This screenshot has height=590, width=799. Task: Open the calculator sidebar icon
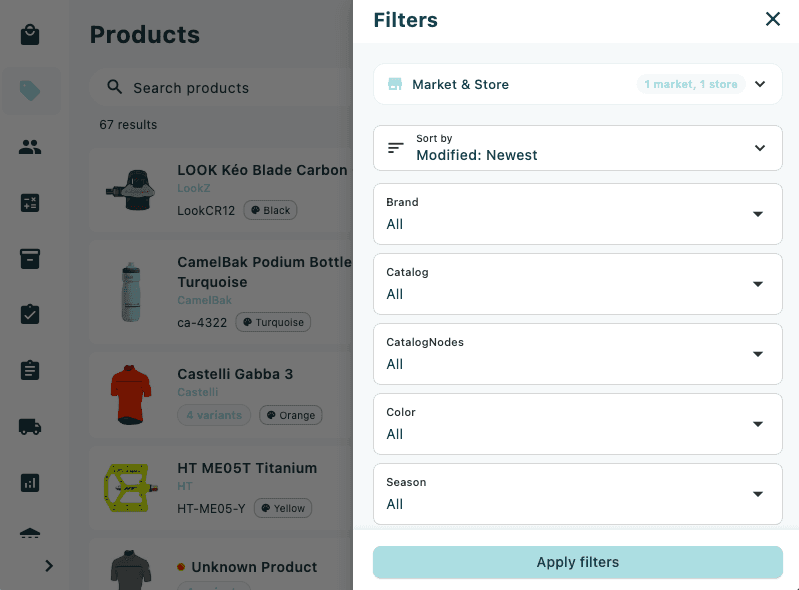point(30,203)
